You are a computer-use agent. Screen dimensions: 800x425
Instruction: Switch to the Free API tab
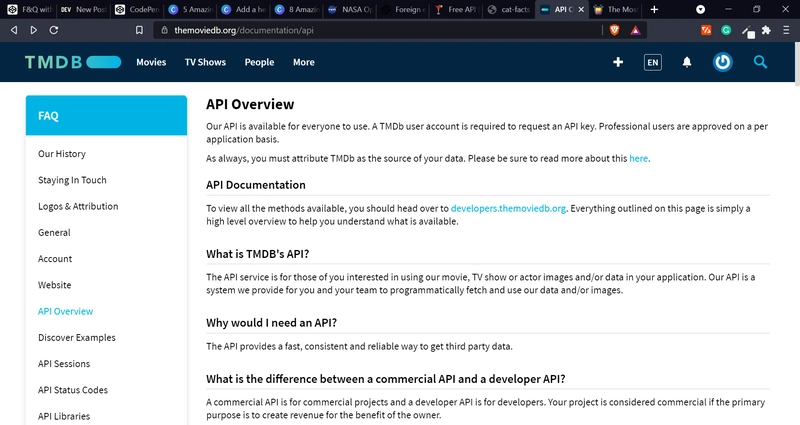point(456,9)
